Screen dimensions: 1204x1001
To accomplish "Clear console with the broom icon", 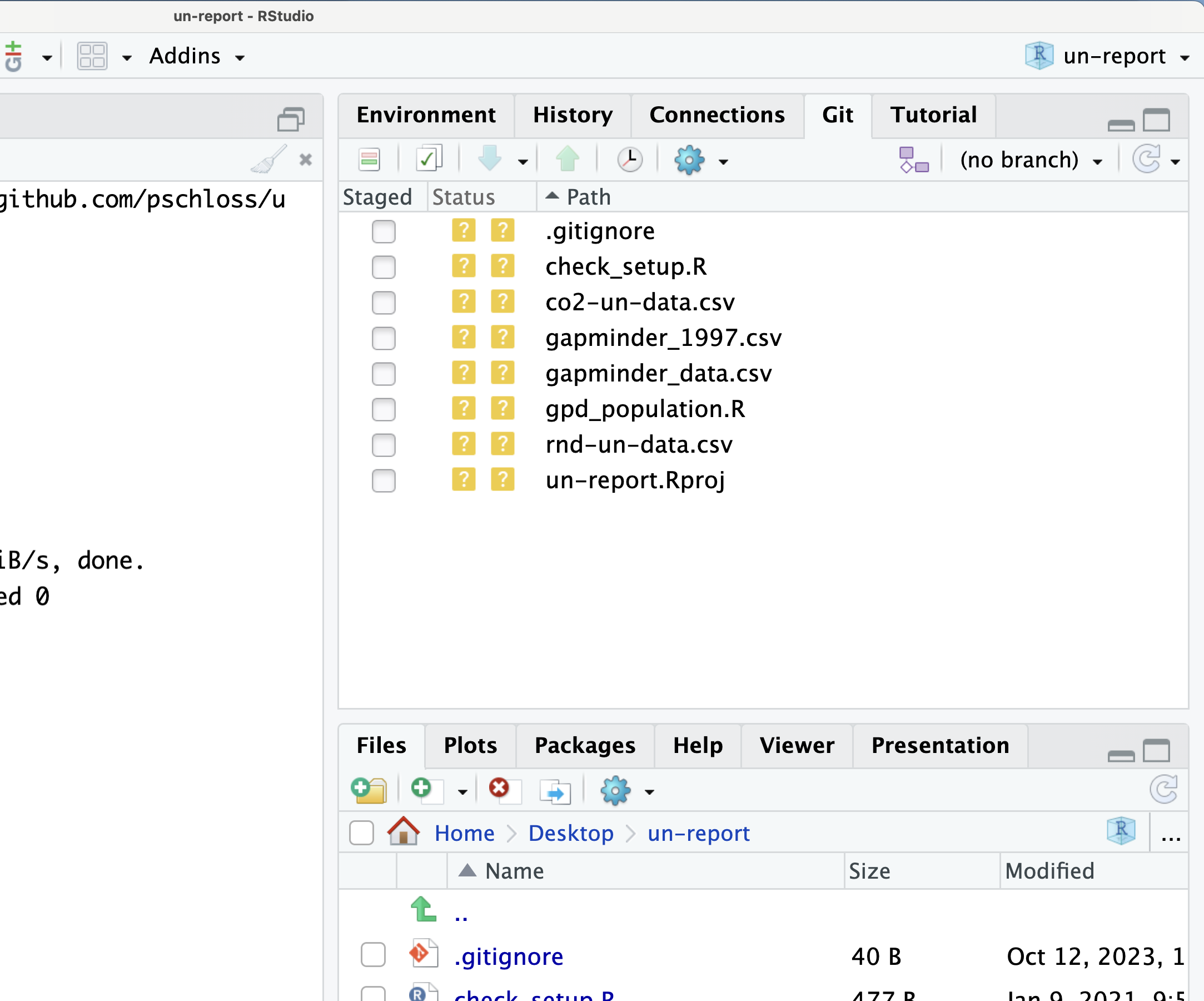I will [x=269, y=160].
